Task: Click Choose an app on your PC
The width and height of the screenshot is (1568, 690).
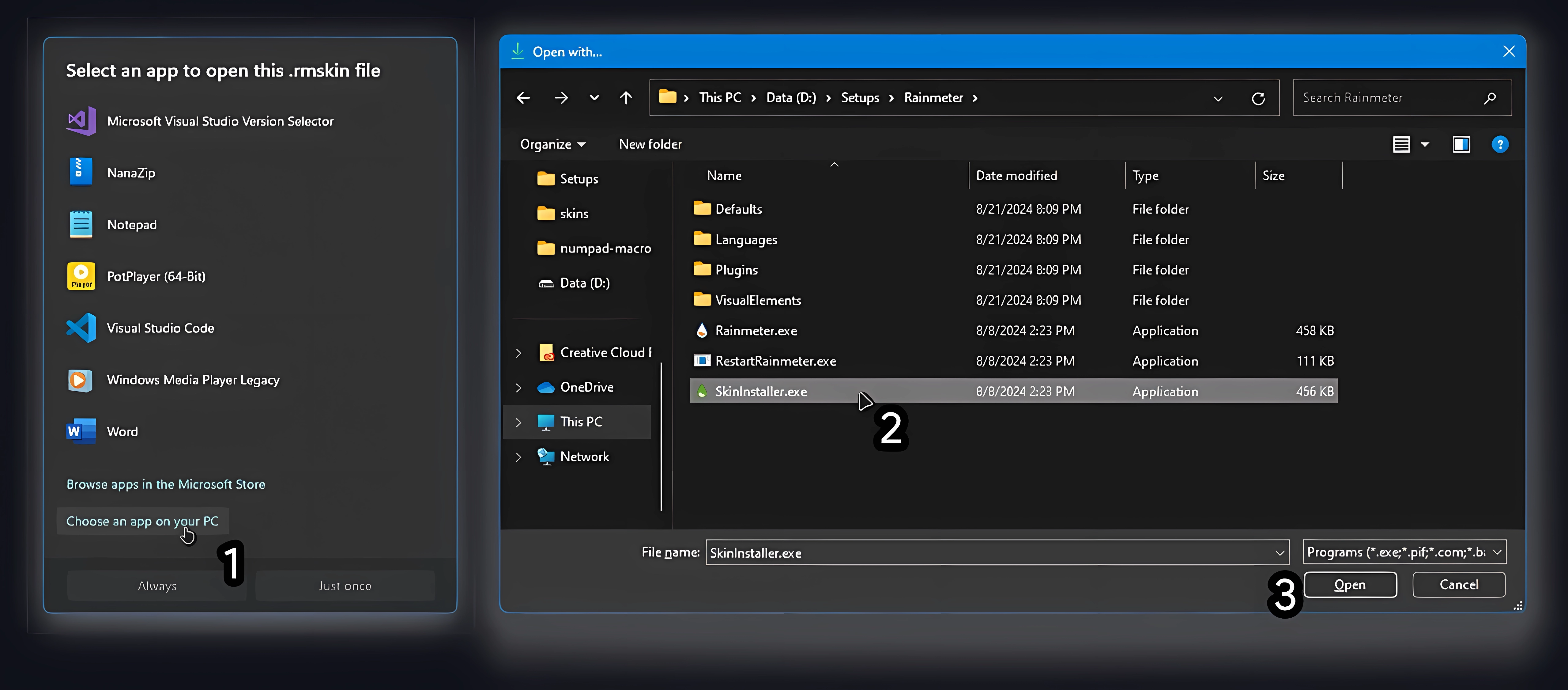Action: (x=142, y=521)
